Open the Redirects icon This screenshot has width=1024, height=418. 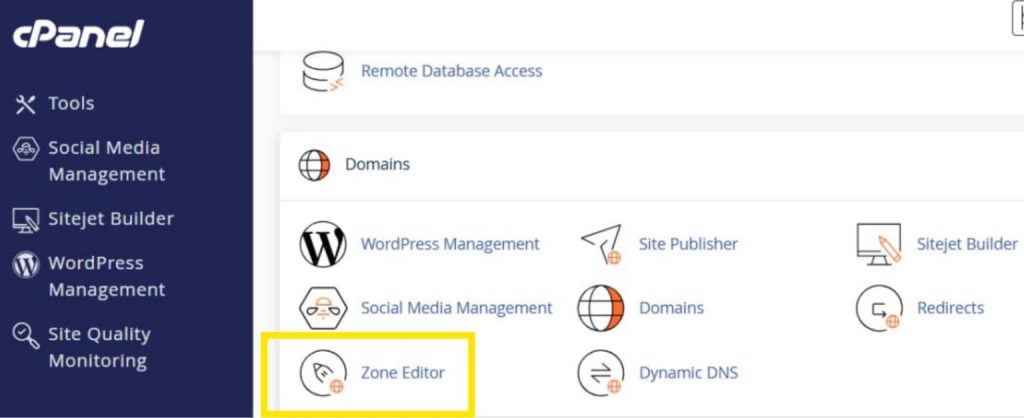879,308
